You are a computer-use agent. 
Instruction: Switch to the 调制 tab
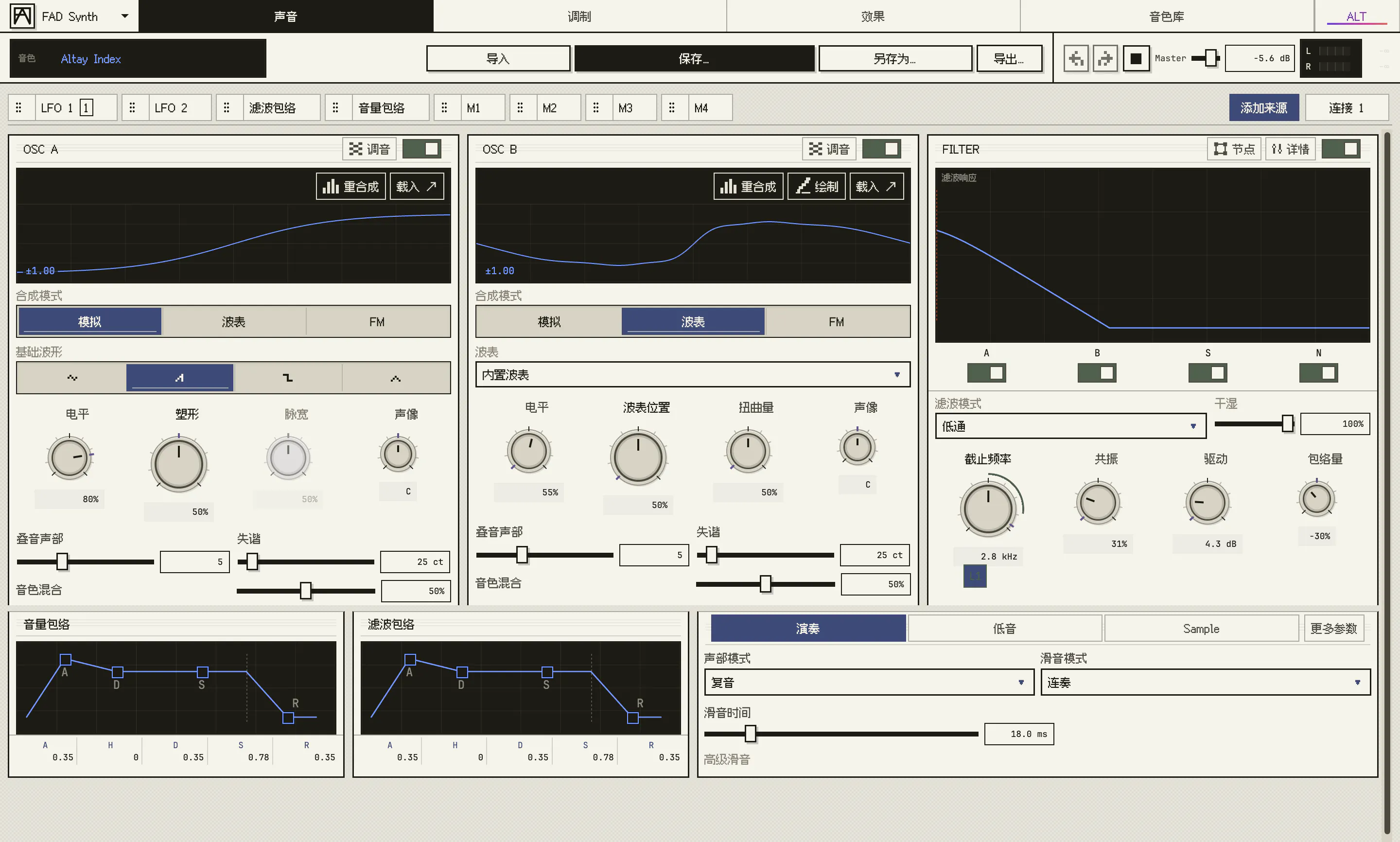click(x=579, y=16)
